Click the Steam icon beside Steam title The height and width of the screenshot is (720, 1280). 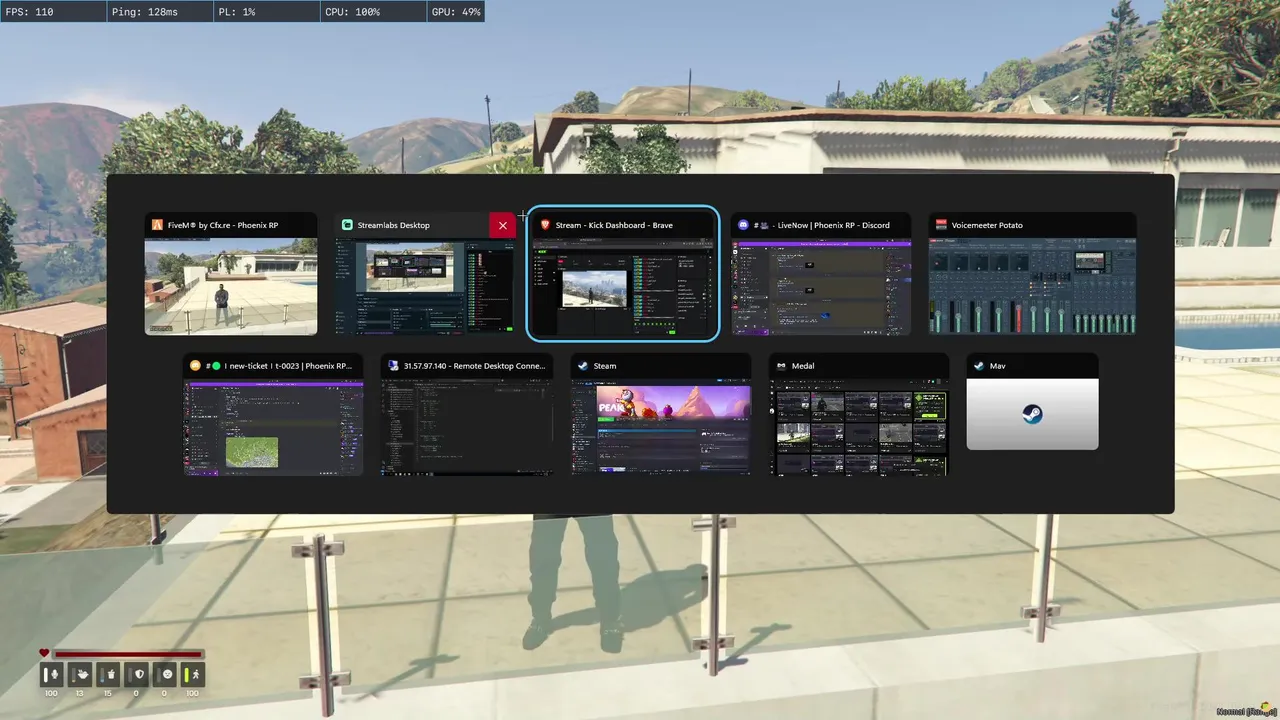[583, 366]
